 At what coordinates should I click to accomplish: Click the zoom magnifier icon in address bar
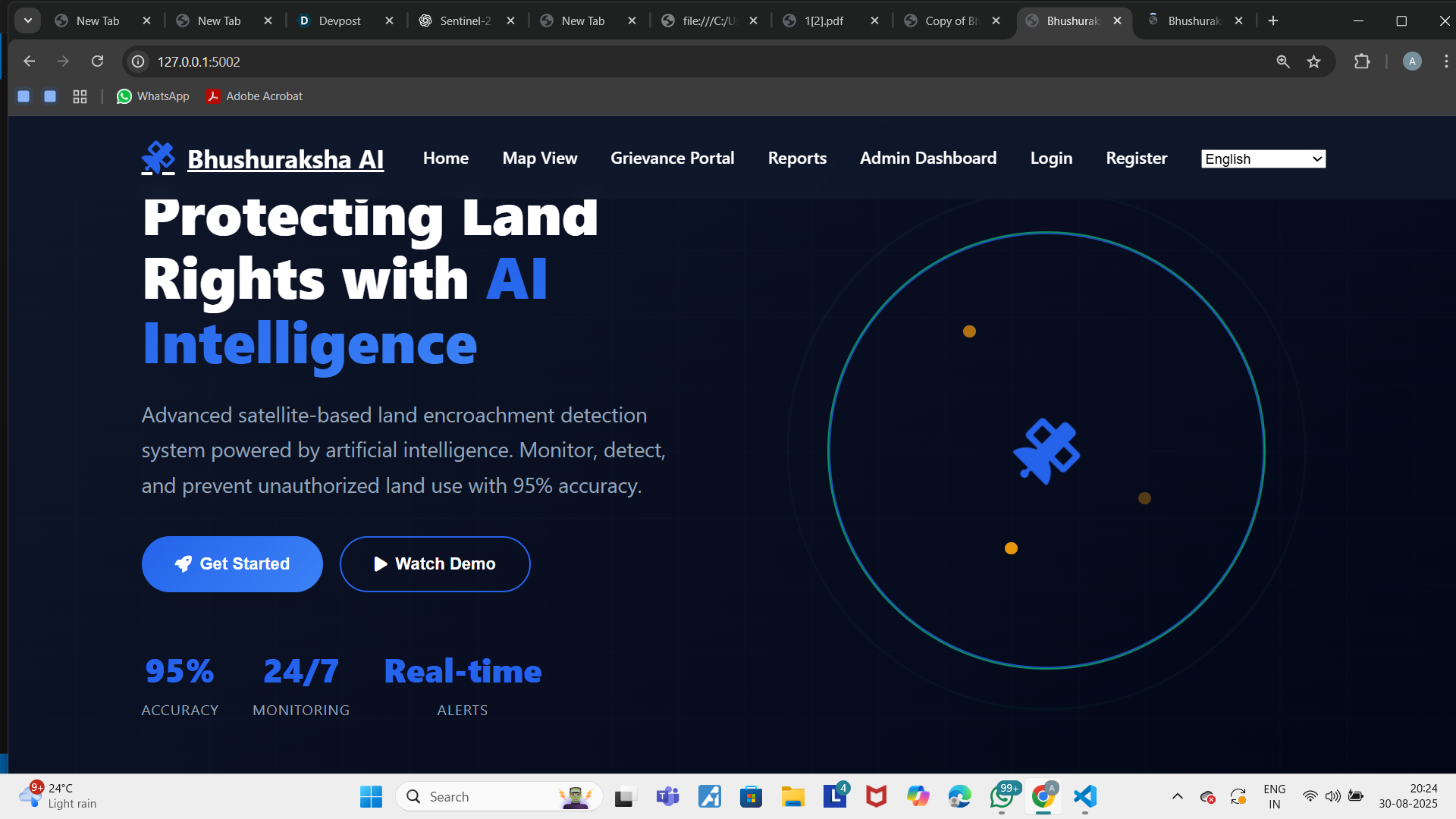(x=1283, y=61)
